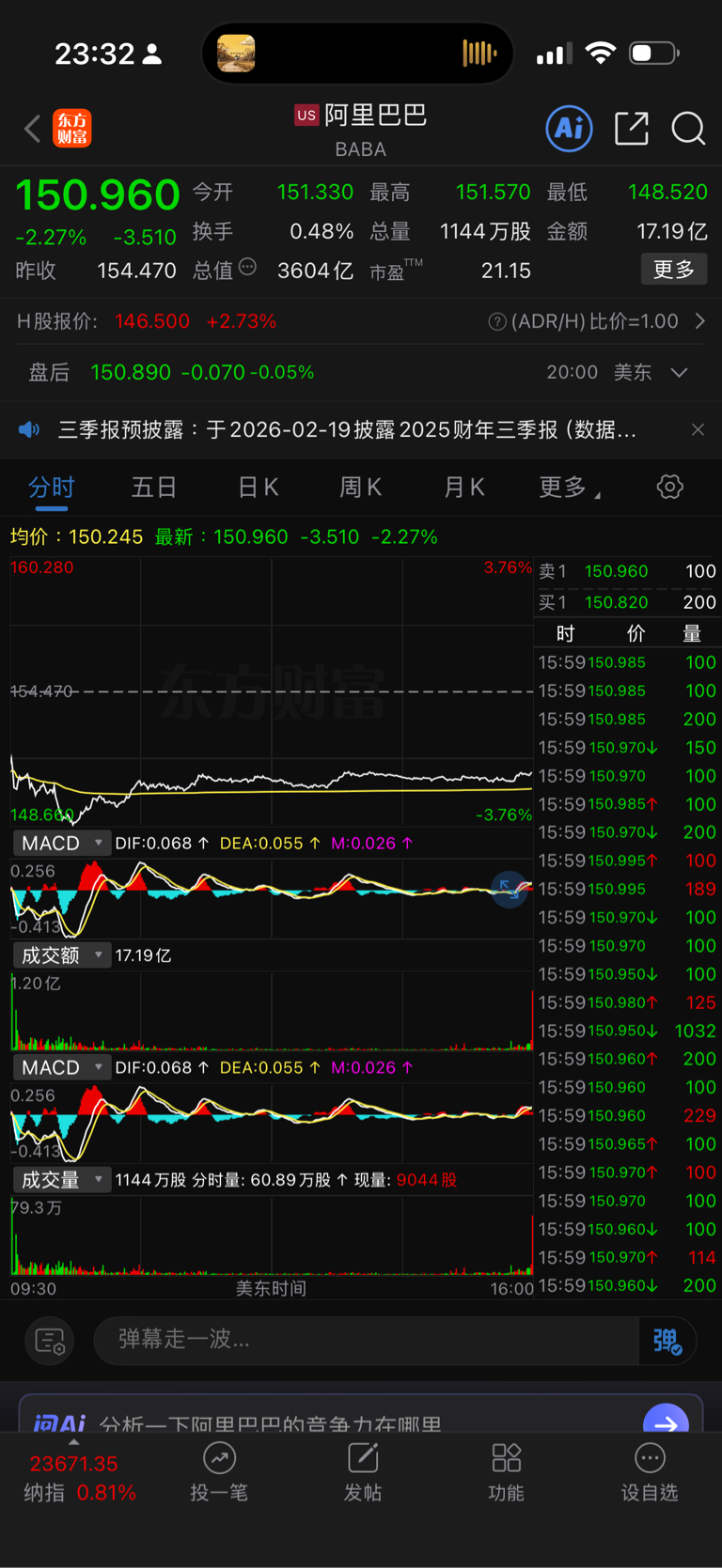
Task: Tap the 阿里巴巴 BABA stock title
Action: pyautogui.click(x=361, y=129)
